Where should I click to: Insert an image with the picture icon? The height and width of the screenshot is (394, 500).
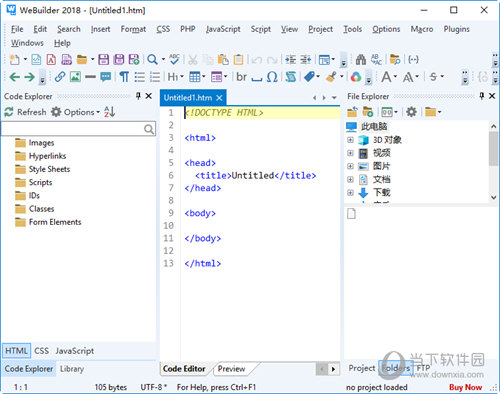pos(75,77)
